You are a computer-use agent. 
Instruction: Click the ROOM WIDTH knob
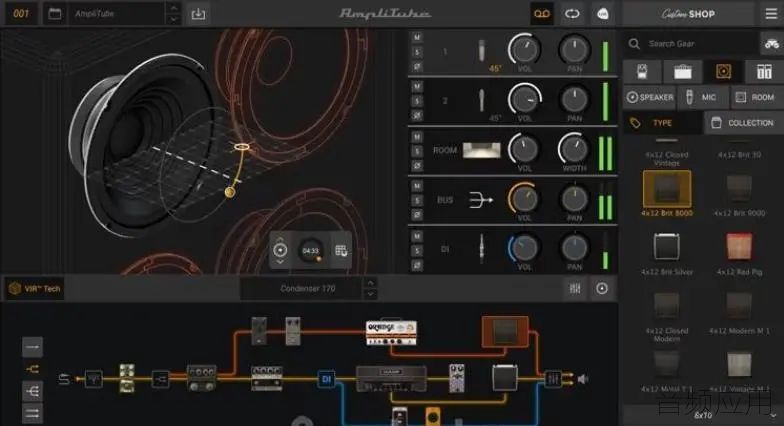(x=574, y=148)
